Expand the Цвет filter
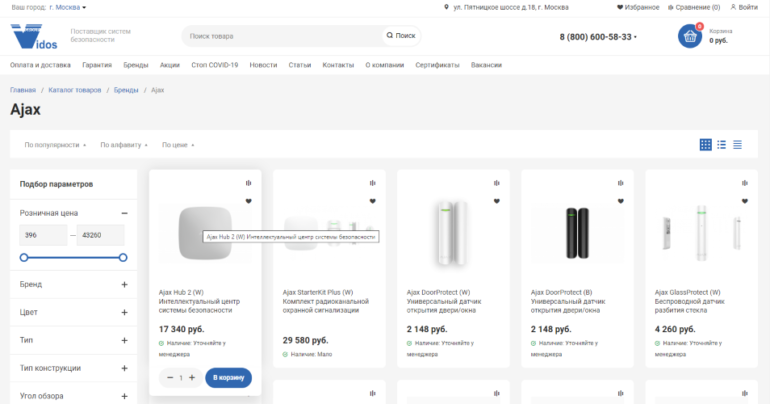Viewport: 770px width, 404px height. tap(124, 313)
